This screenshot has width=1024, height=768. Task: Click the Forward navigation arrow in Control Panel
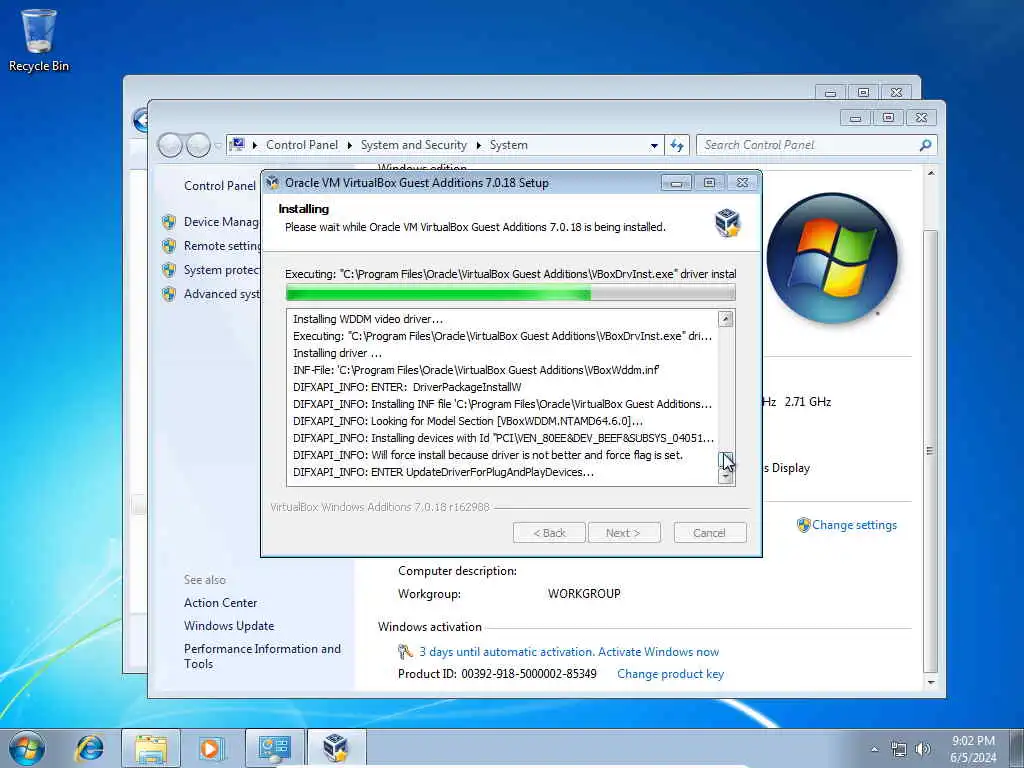tap(198, 145)
